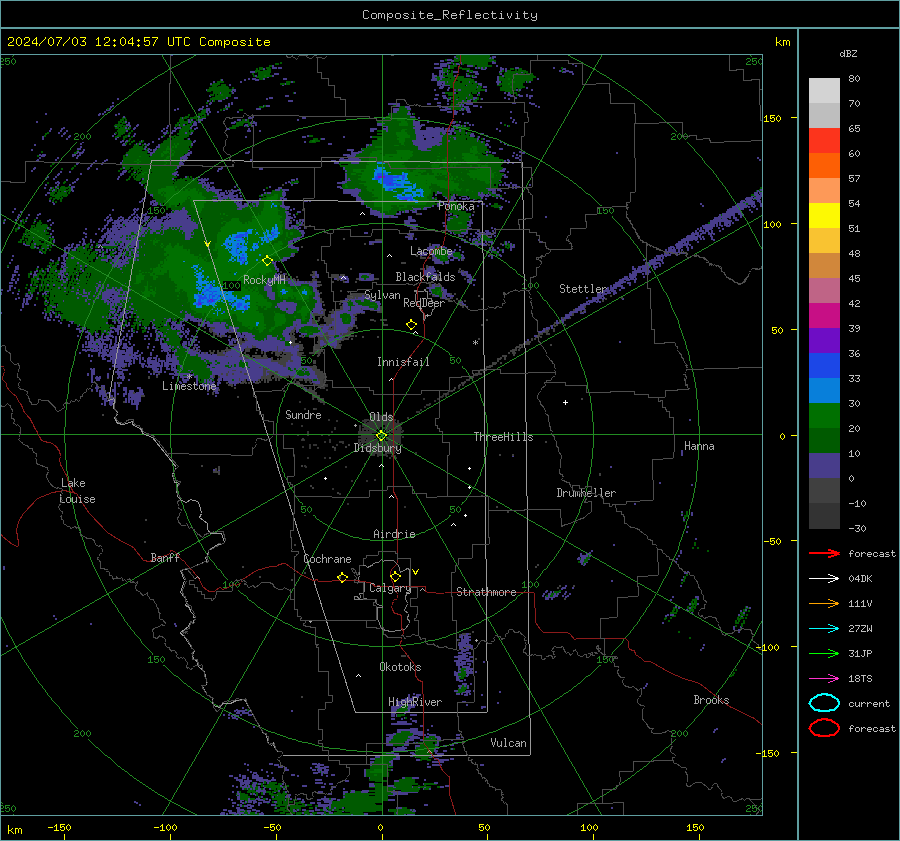Click the Composite_Reflectivity title
This screenshot has width=900, height=841.
(x=450, y=15)
